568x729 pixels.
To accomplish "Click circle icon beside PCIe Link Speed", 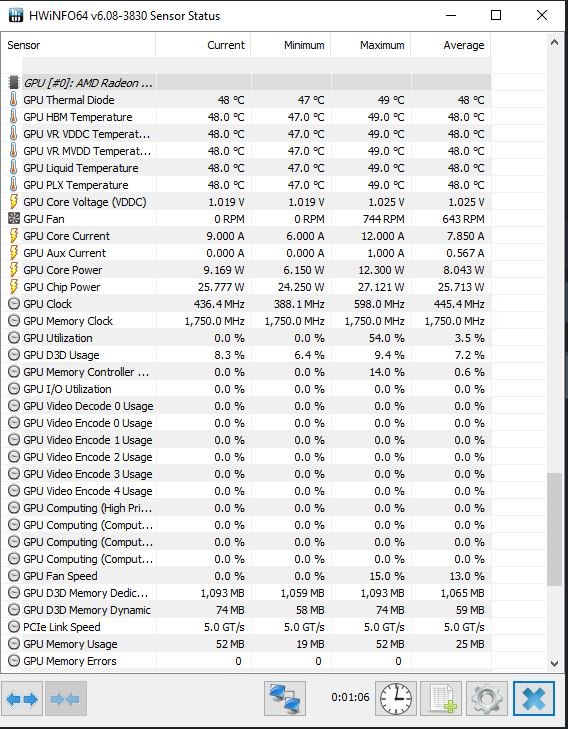I will (14, 627).
